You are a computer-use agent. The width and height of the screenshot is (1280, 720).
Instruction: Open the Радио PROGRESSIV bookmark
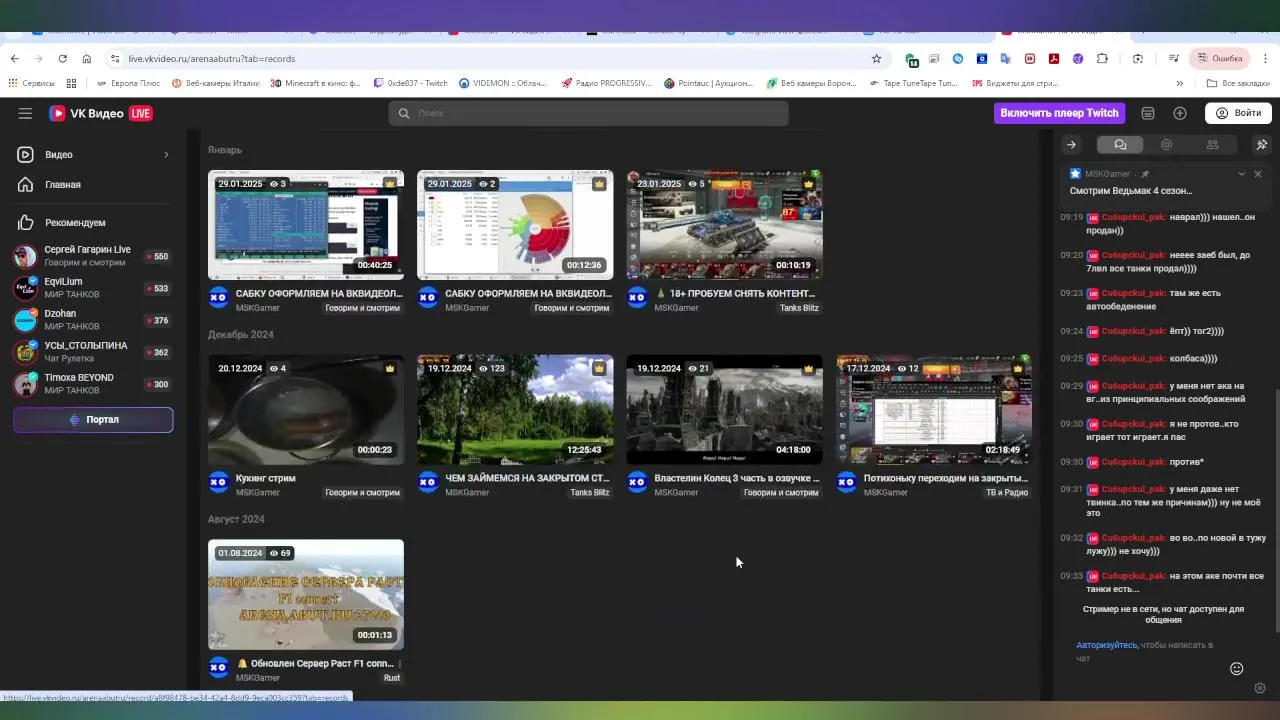click(606, 83)
